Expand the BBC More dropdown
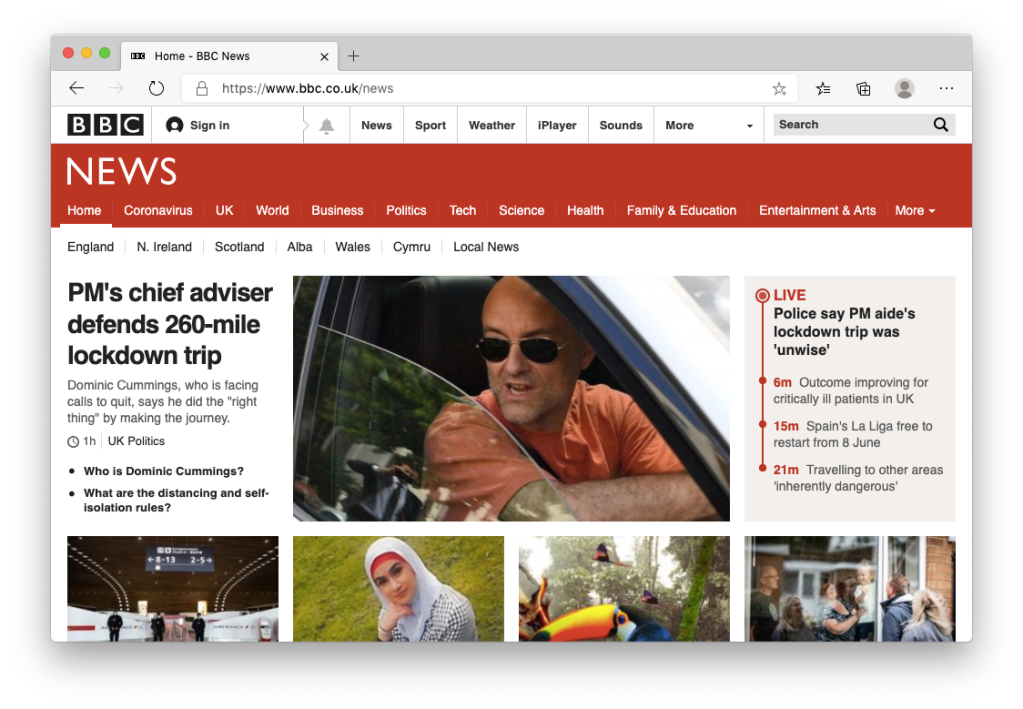 pos(709,126)
